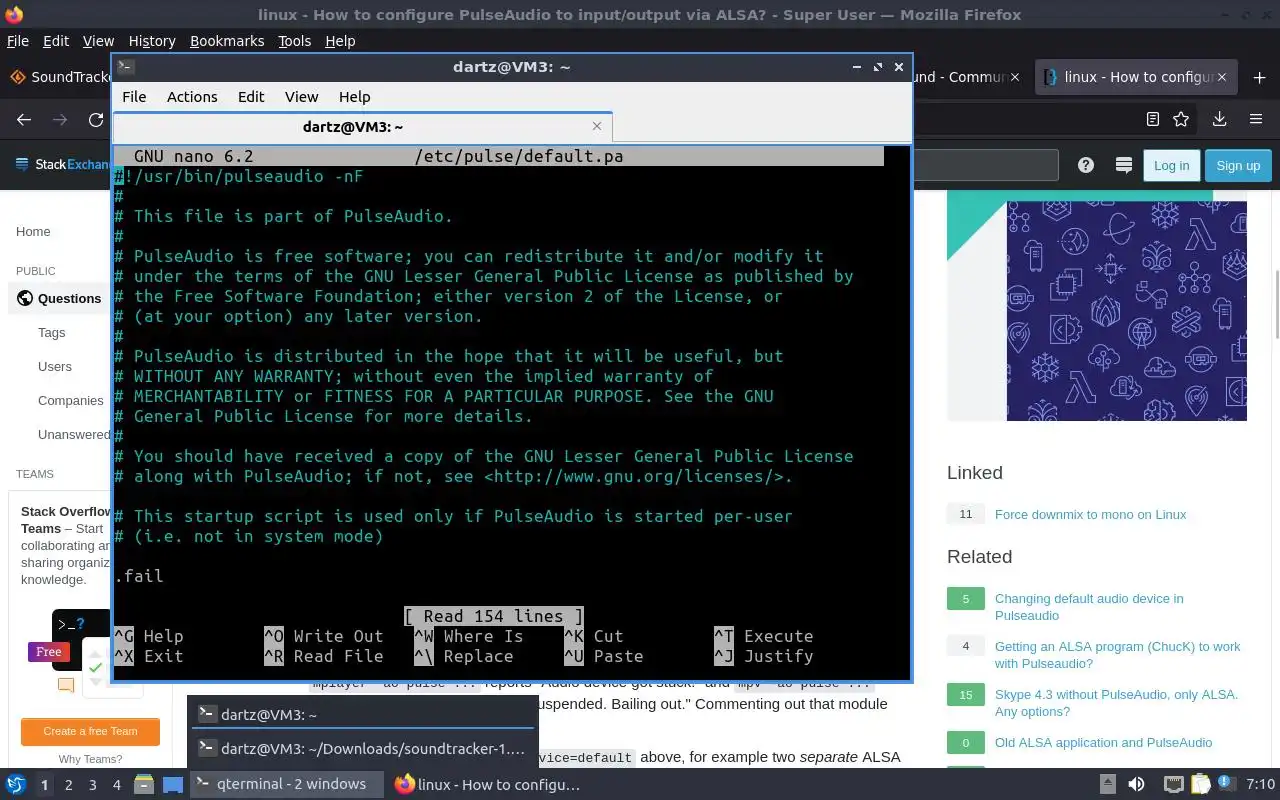Click Firefox back navigation arrow
The height and width of the screenshot is (800, 1280).
click(x=24, y=119)
